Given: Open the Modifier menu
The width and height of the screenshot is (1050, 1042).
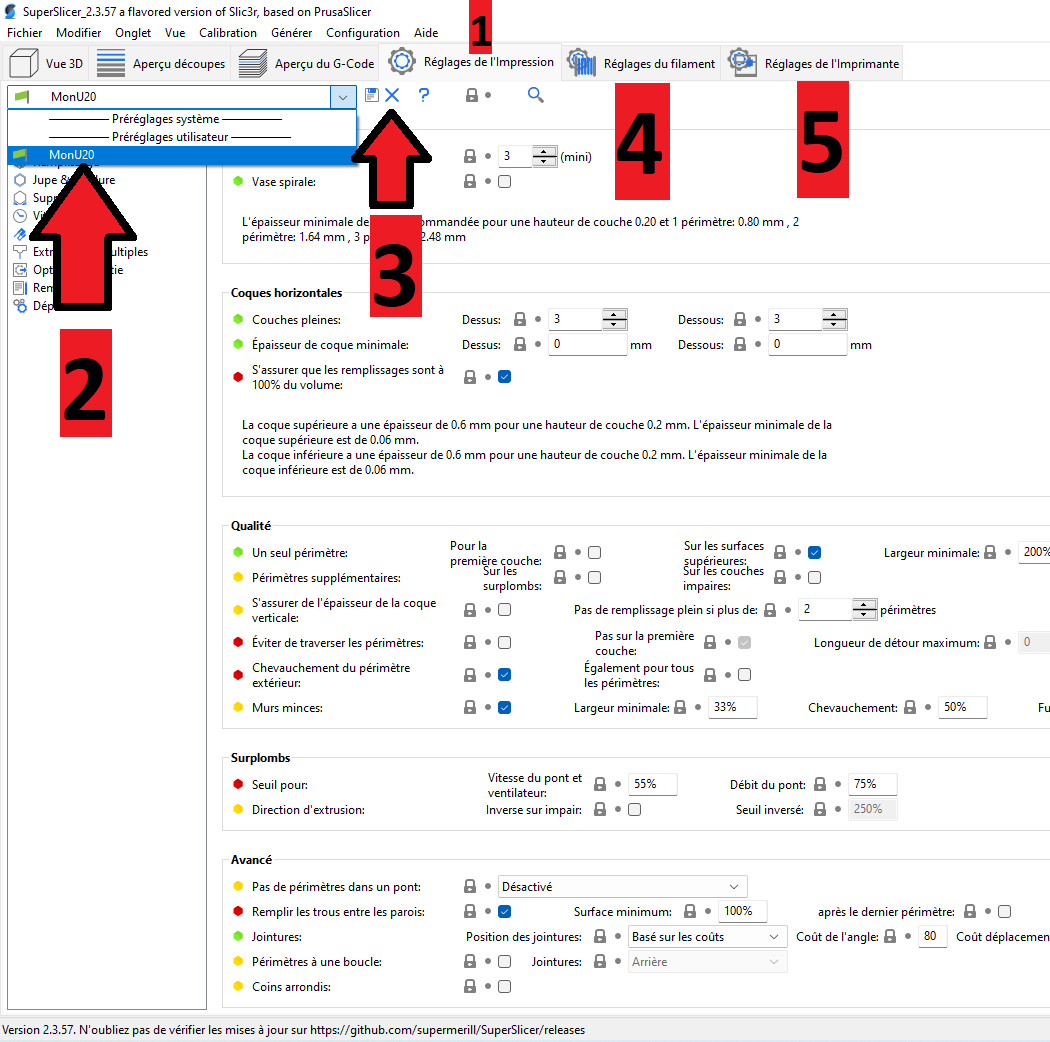Looking at the screenshot, I should point(78,33).
